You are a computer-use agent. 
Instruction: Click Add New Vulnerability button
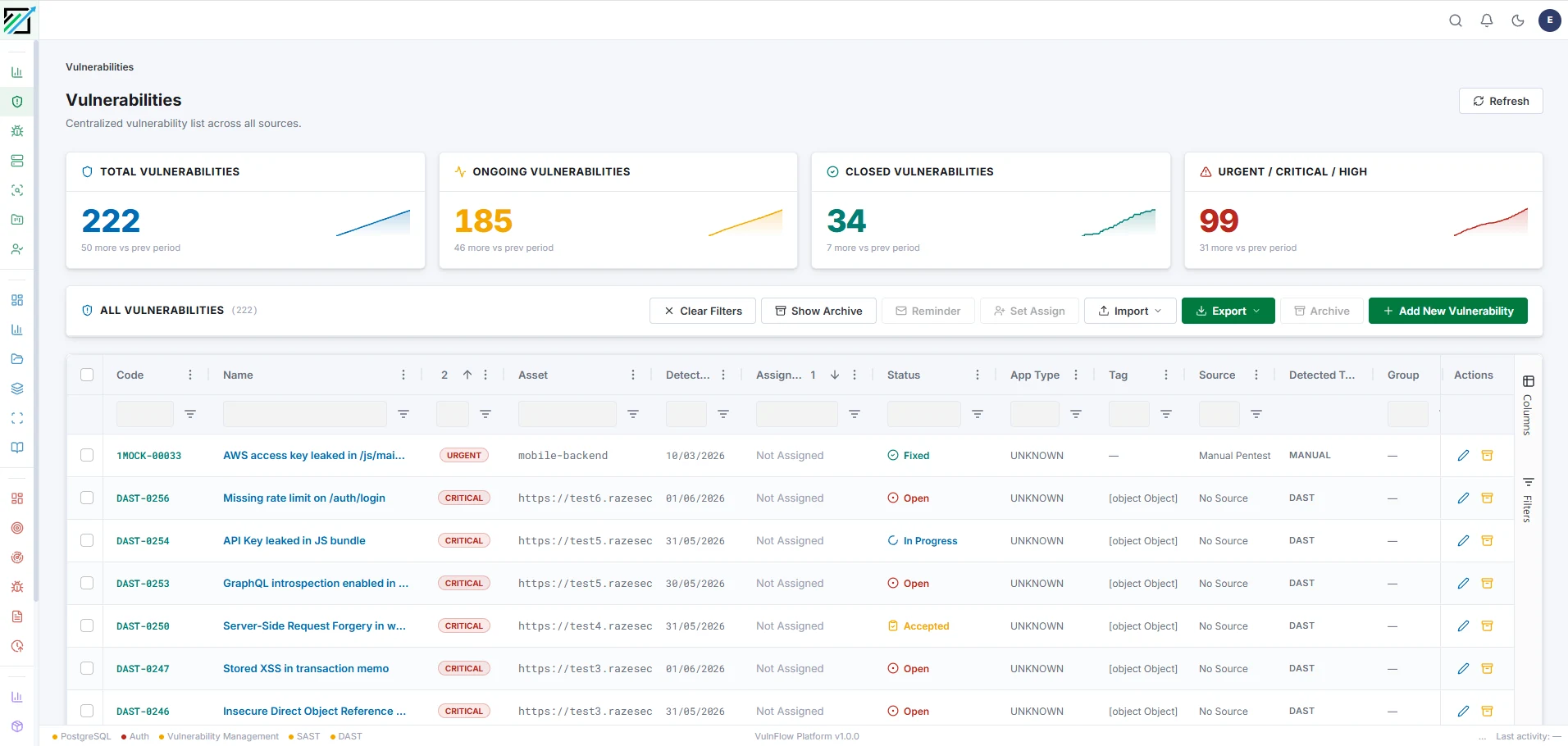pos(1448,311)
